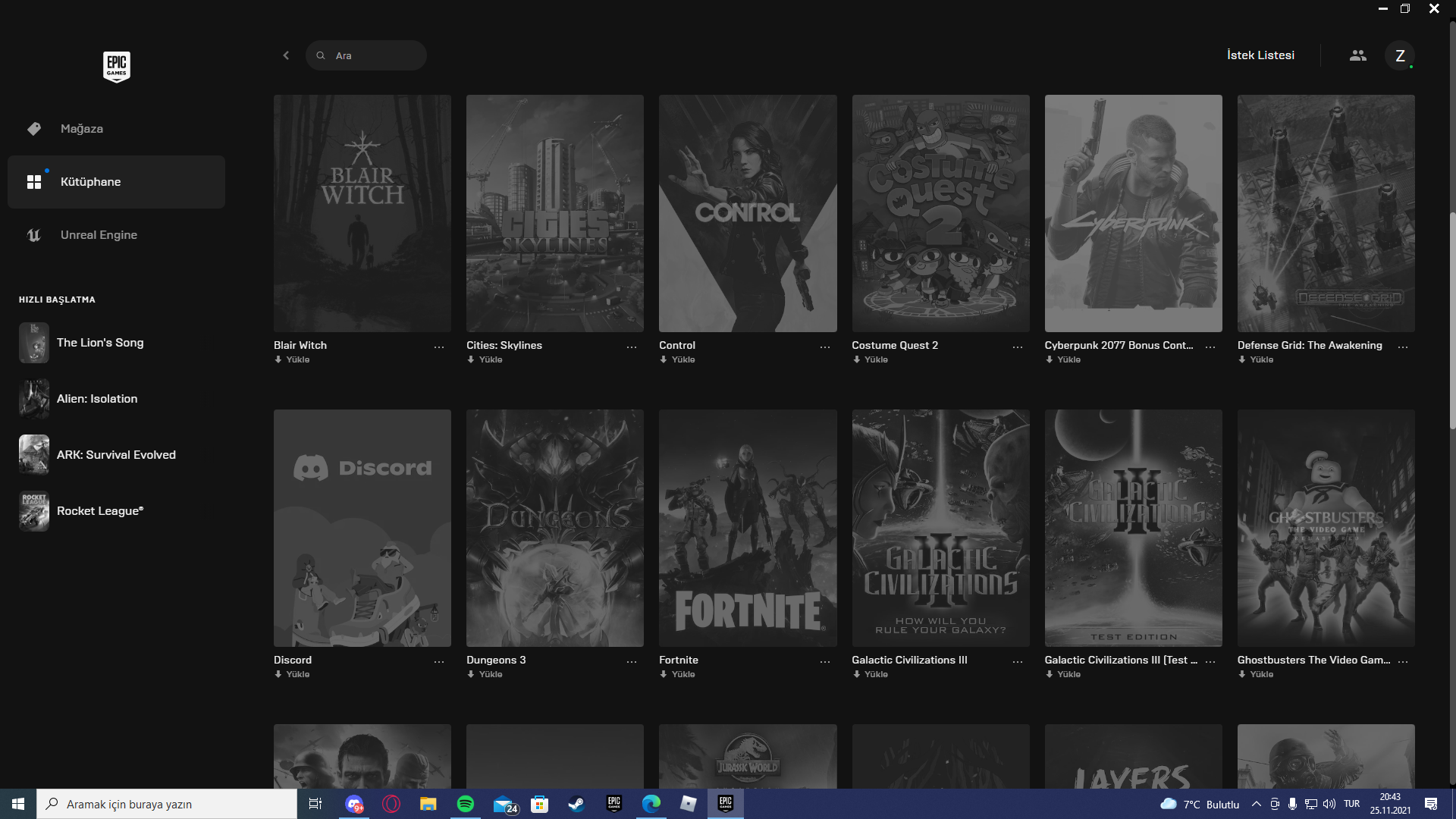This screenshot has height=819, width=1456.
Task: Open options menu for Control
Action: tap(825, 347)
